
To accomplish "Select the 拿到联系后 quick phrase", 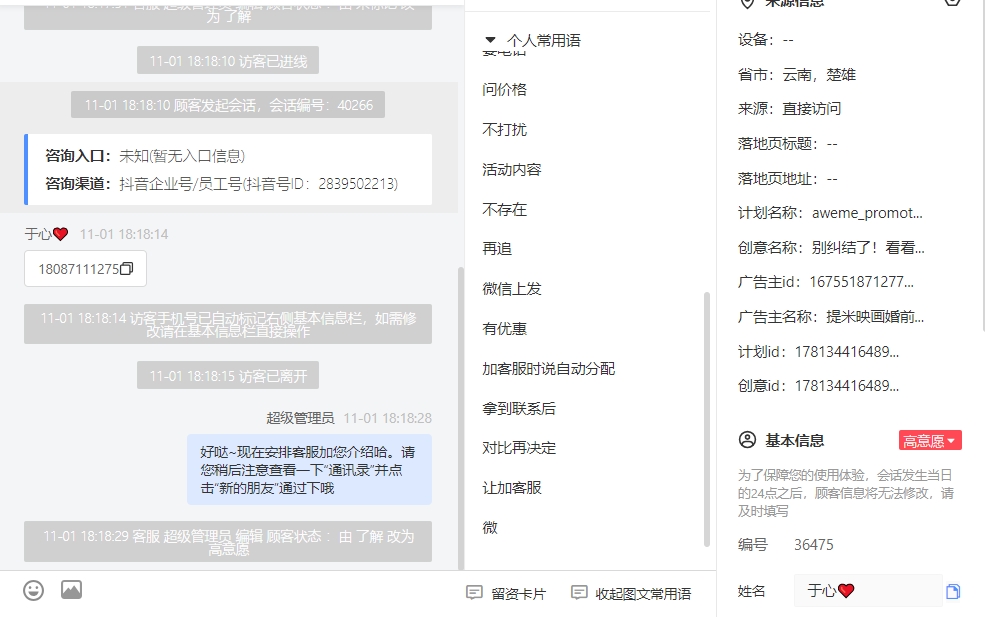I will tap(519, 408).
